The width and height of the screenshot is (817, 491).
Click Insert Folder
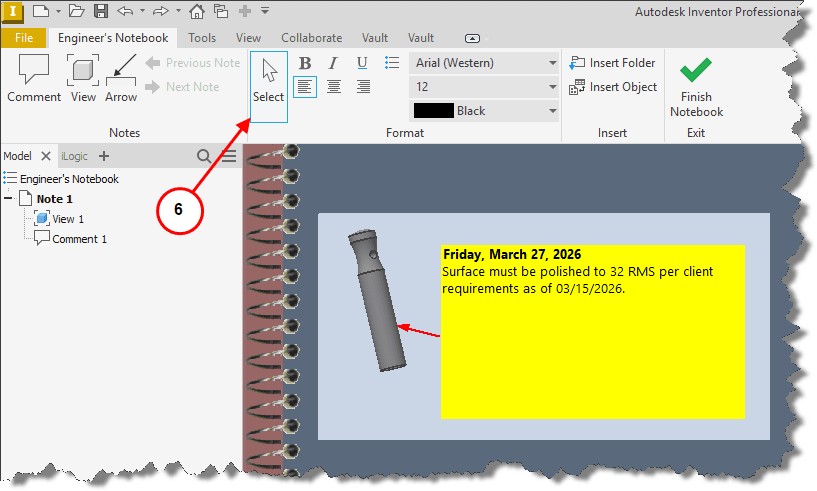pyautogui.click(x=612, y=63)
